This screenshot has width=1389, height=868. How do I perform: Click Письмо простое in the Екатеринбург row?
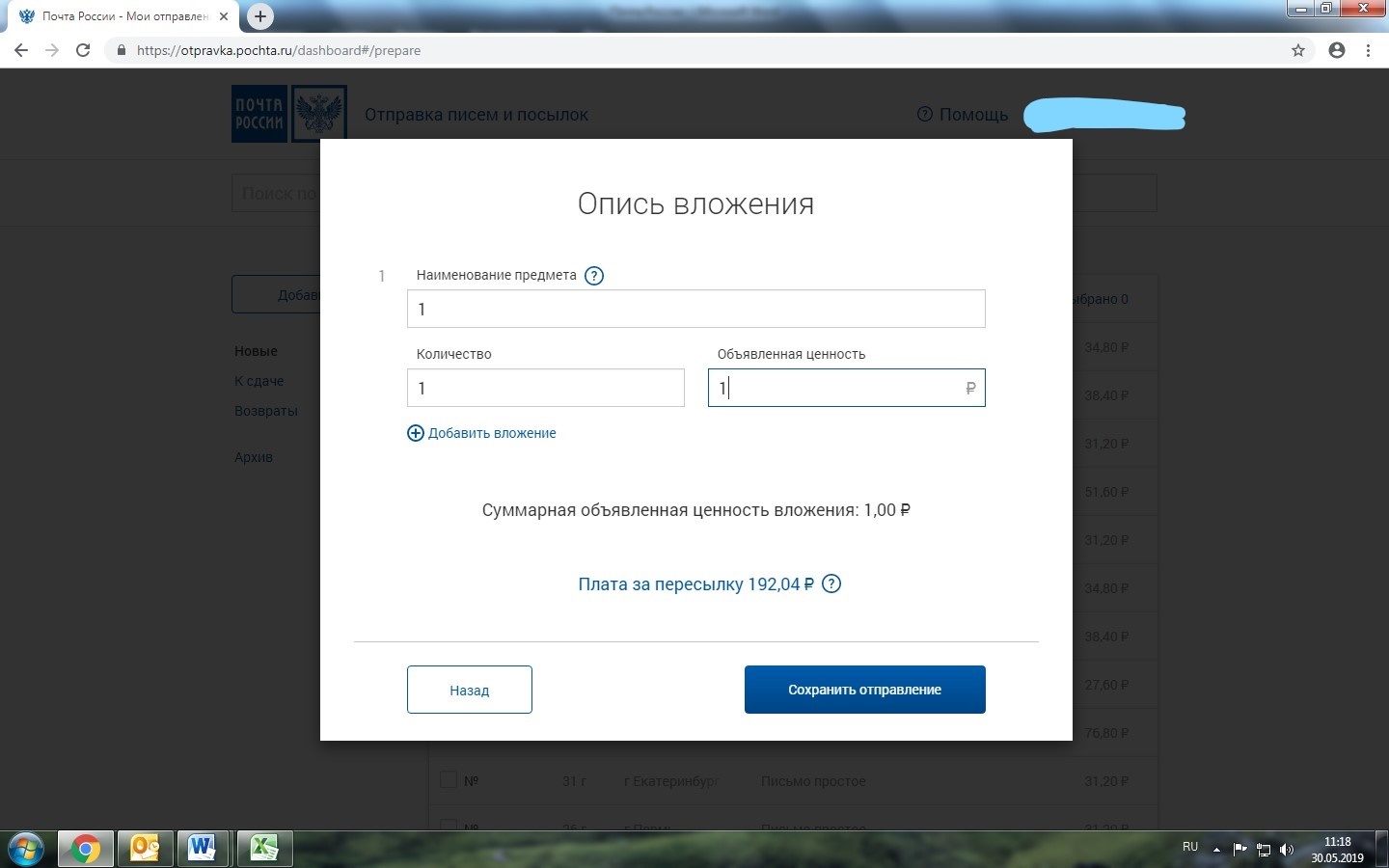point(813,781)
